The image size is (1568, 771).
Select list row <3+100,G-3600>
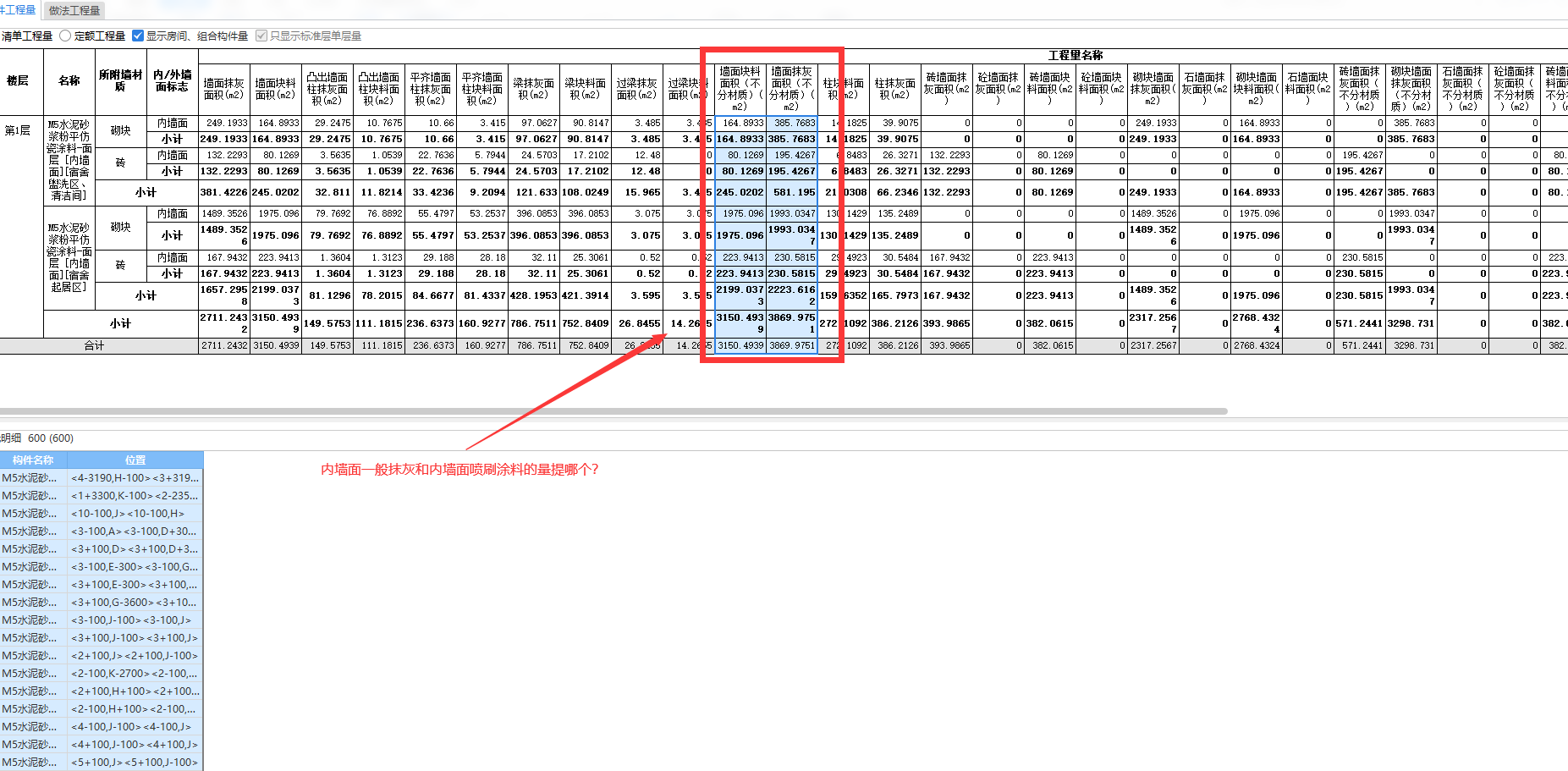tap(102, 603)
